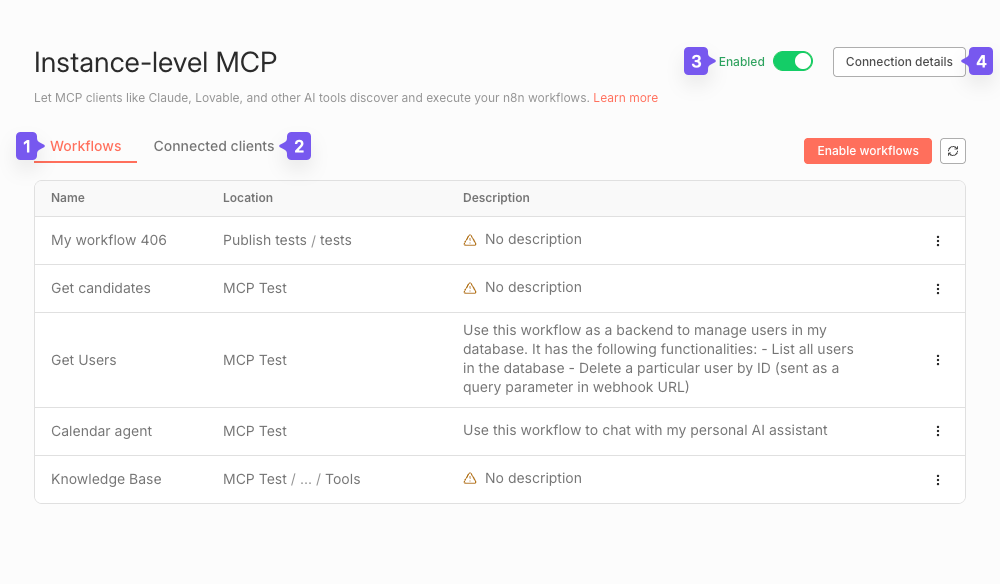Click the three-dot menu beside Calendar agent

coord(938,431)
